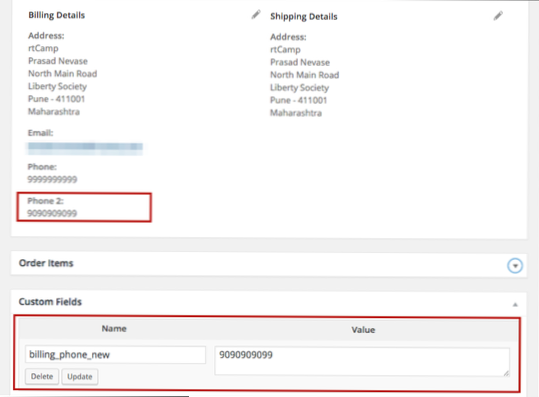Click the Name column header
The width and height of the screenshot is (539, 397).
[x=114, y=329]
